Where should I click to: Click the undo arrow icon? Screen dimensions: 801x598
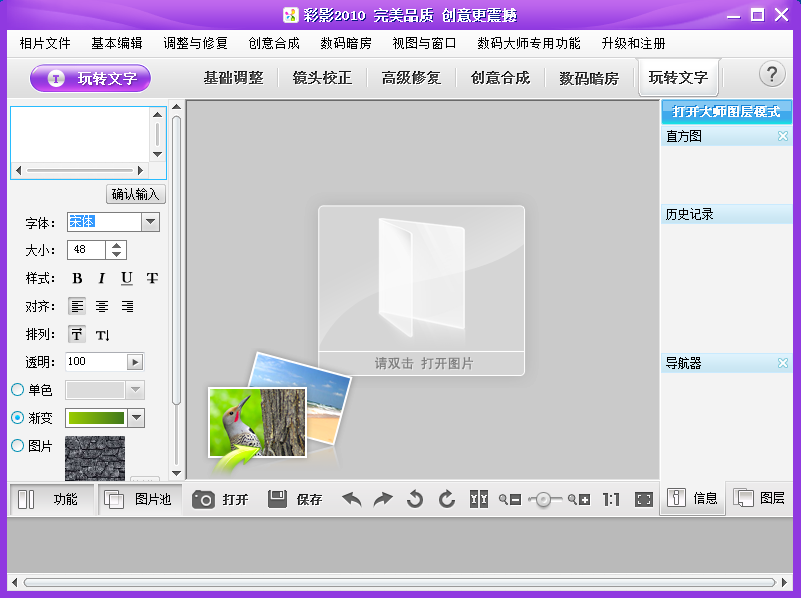(352, 499)
